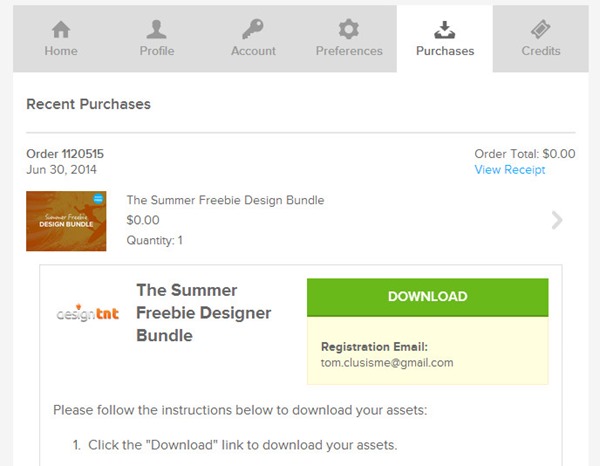Image resolution: width=600 pixels, height=466 pixels.
Task: Click the Summer Freebie Design Bundle thumbnail
Action: [x=66, y=221]
